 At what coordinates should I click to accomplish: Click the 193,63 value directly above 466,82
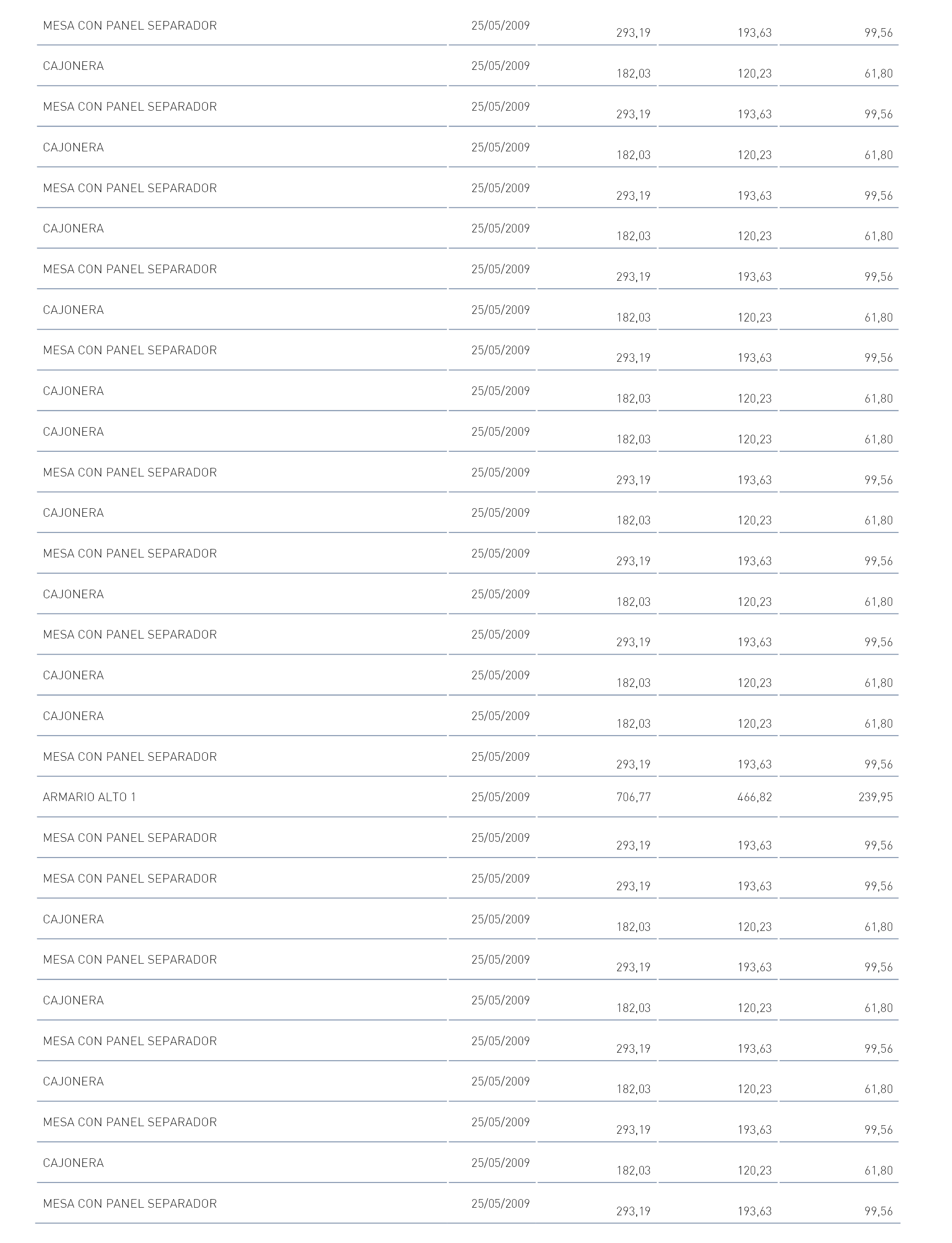click(x=754, y=764)
